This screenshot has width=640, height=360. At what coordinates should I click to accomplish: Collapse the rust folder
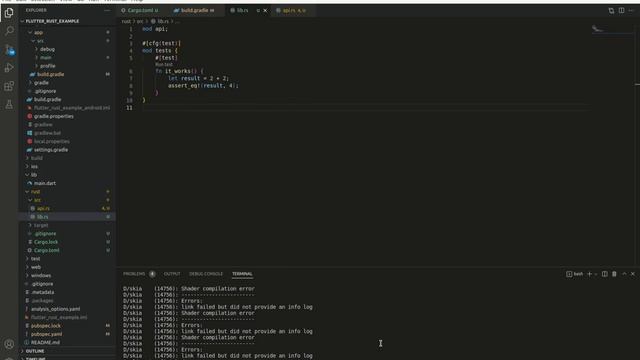tap(36, 191)
